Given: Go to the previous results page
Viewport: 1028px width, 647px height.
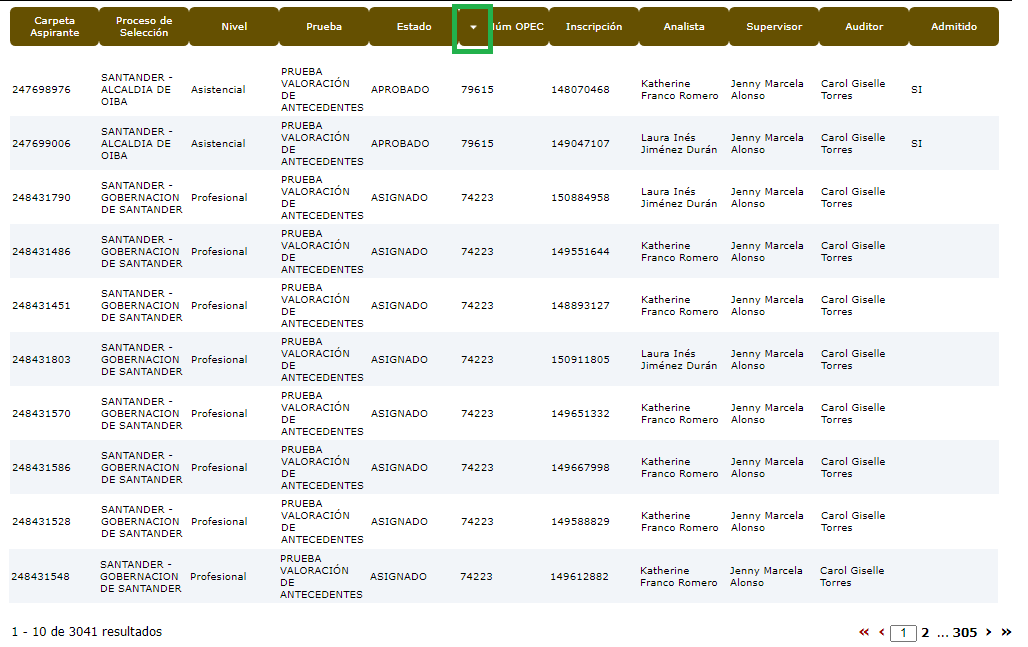Looking at the screenshot, I should 881,632.
